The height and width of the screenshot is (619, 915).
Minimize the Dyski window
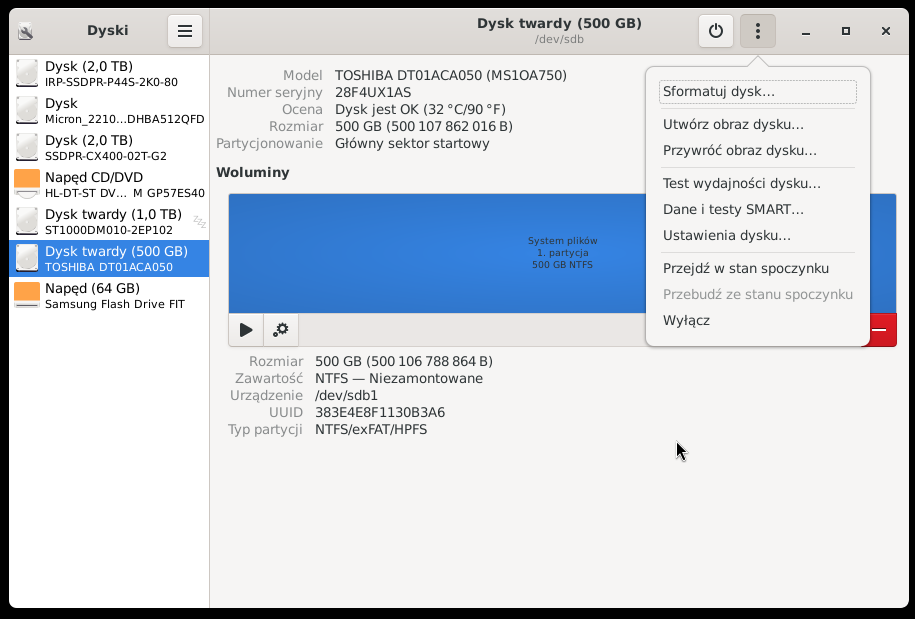tap(806, 31)
